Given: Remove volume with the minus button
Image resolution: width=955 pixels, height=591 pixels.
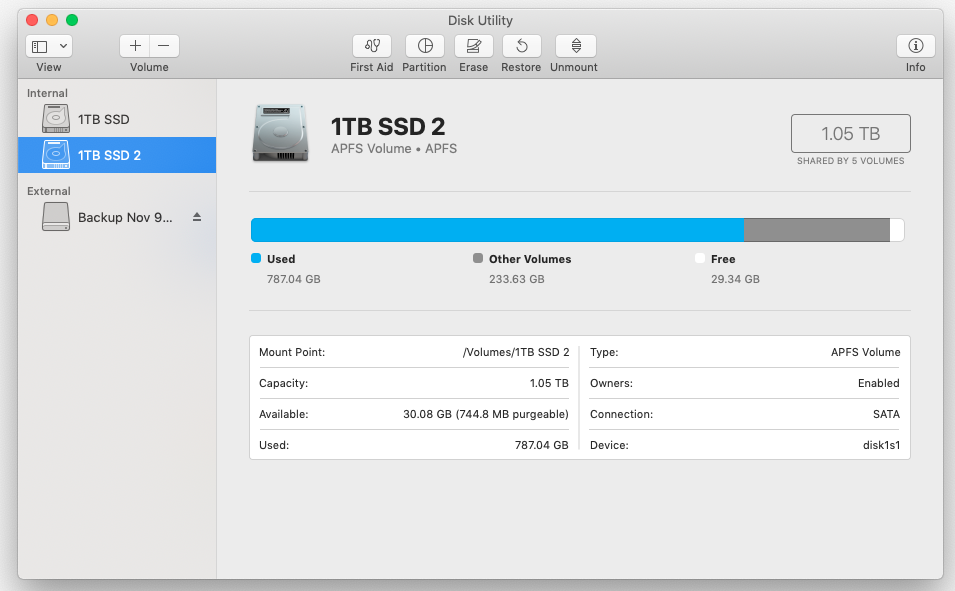Looking at the screenshot, I should 164,46.
